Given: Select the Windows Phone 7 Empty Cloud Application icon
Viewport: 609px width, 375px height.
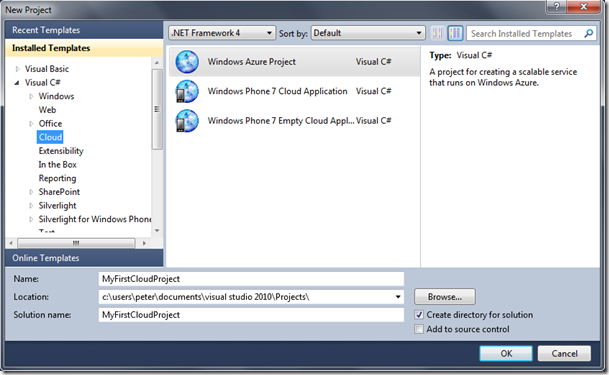Looking at the screenshot, I should coord(187,121).
